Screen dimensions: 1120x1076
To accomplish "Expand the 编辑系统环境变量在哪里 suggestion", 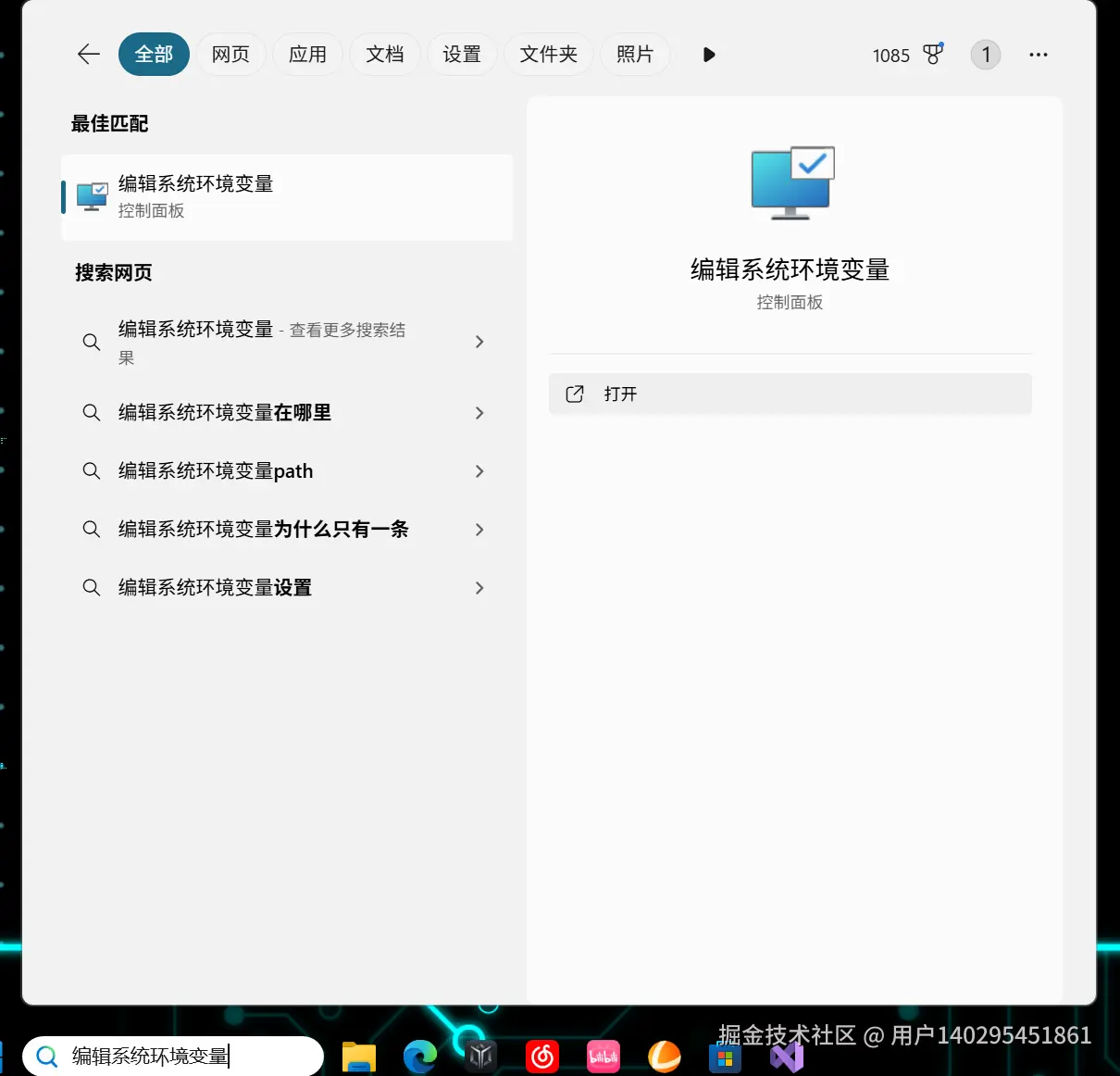I will click(x=479, y=413).
